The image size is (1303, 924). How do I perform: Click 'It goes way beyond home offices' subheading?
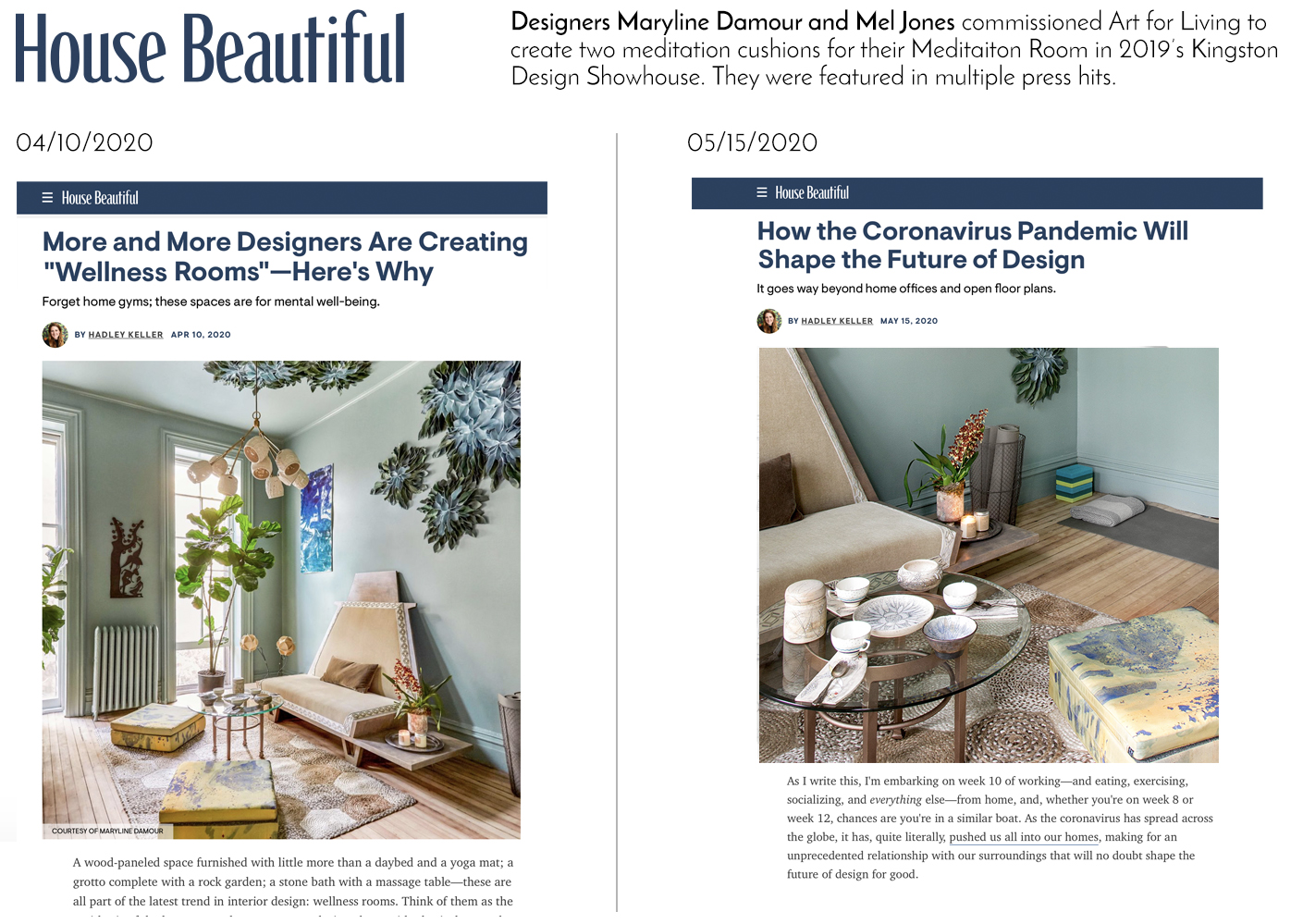[906, 289]
